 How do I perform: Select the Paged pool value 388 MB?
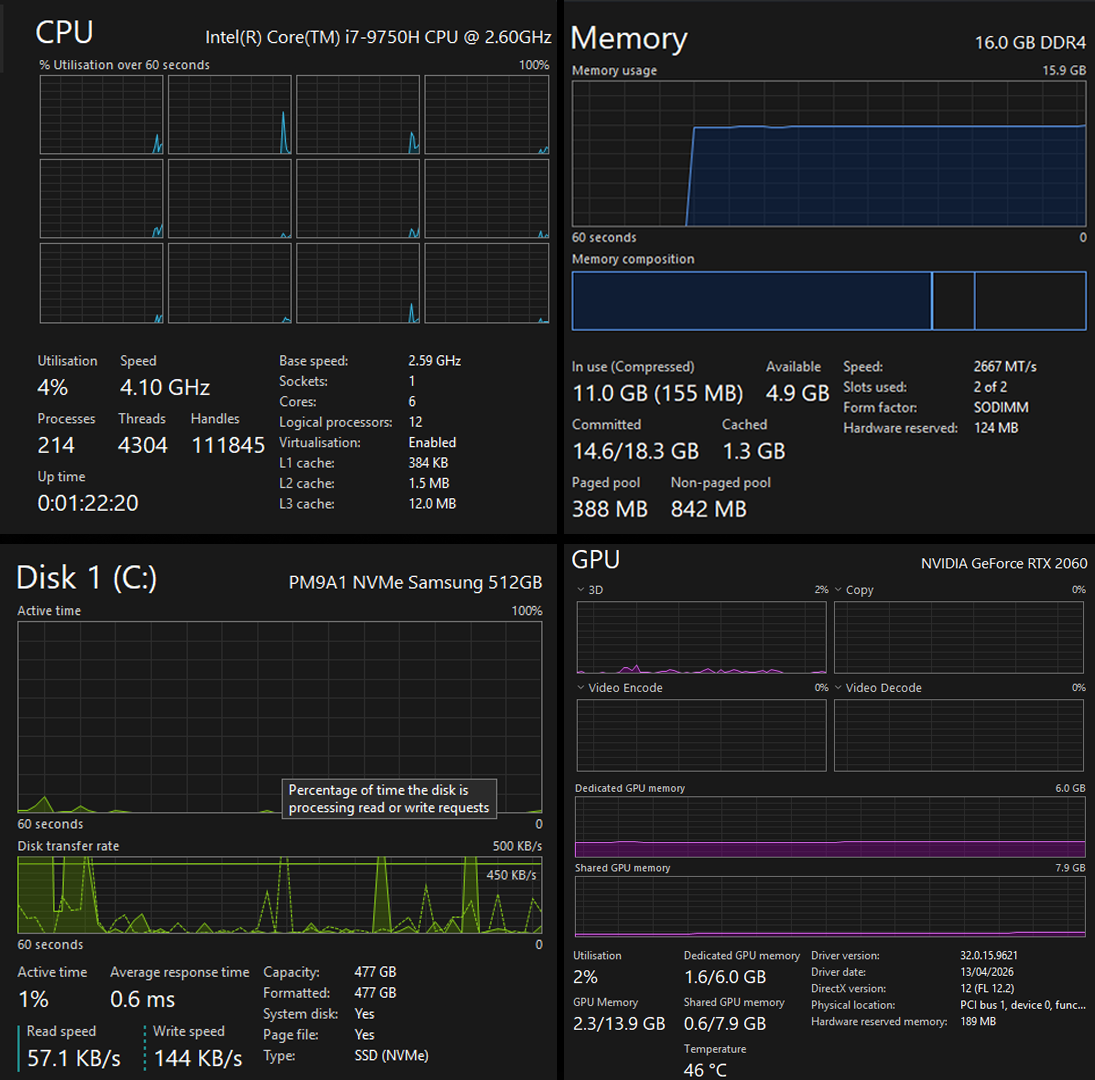click(x=610, y=510)
